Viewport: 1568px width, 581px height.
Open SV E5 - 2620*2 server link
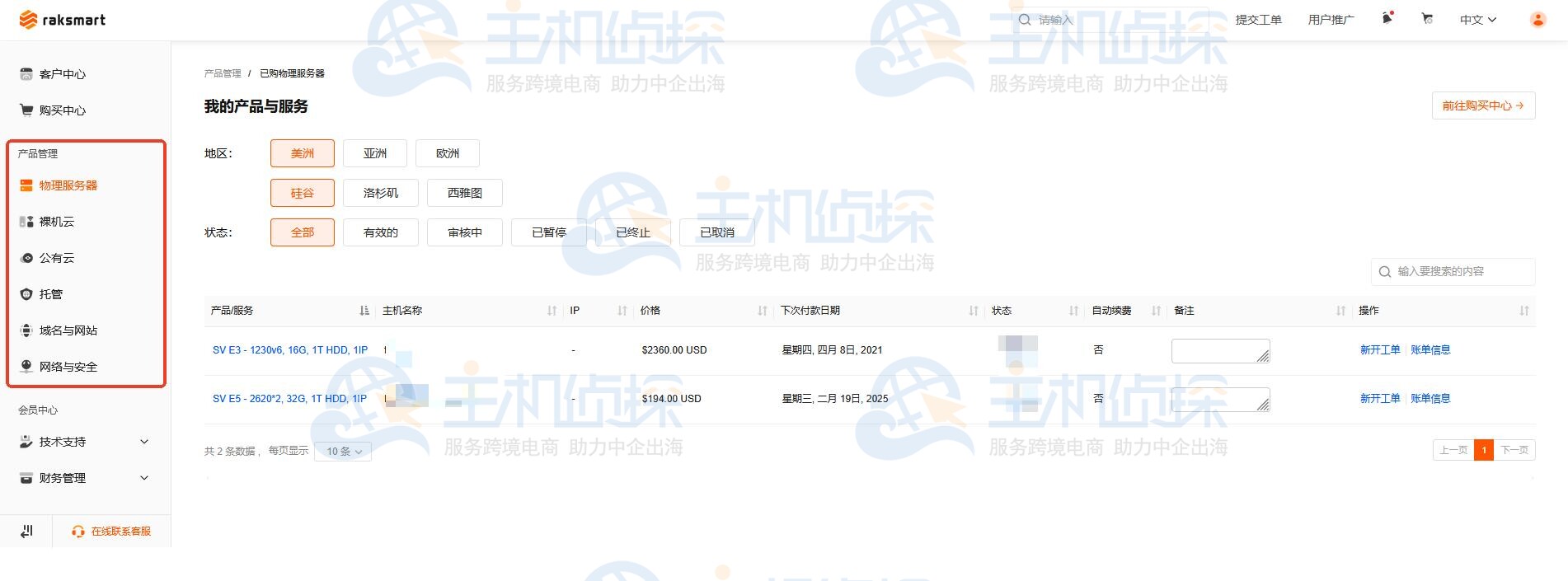pos(289,399)
